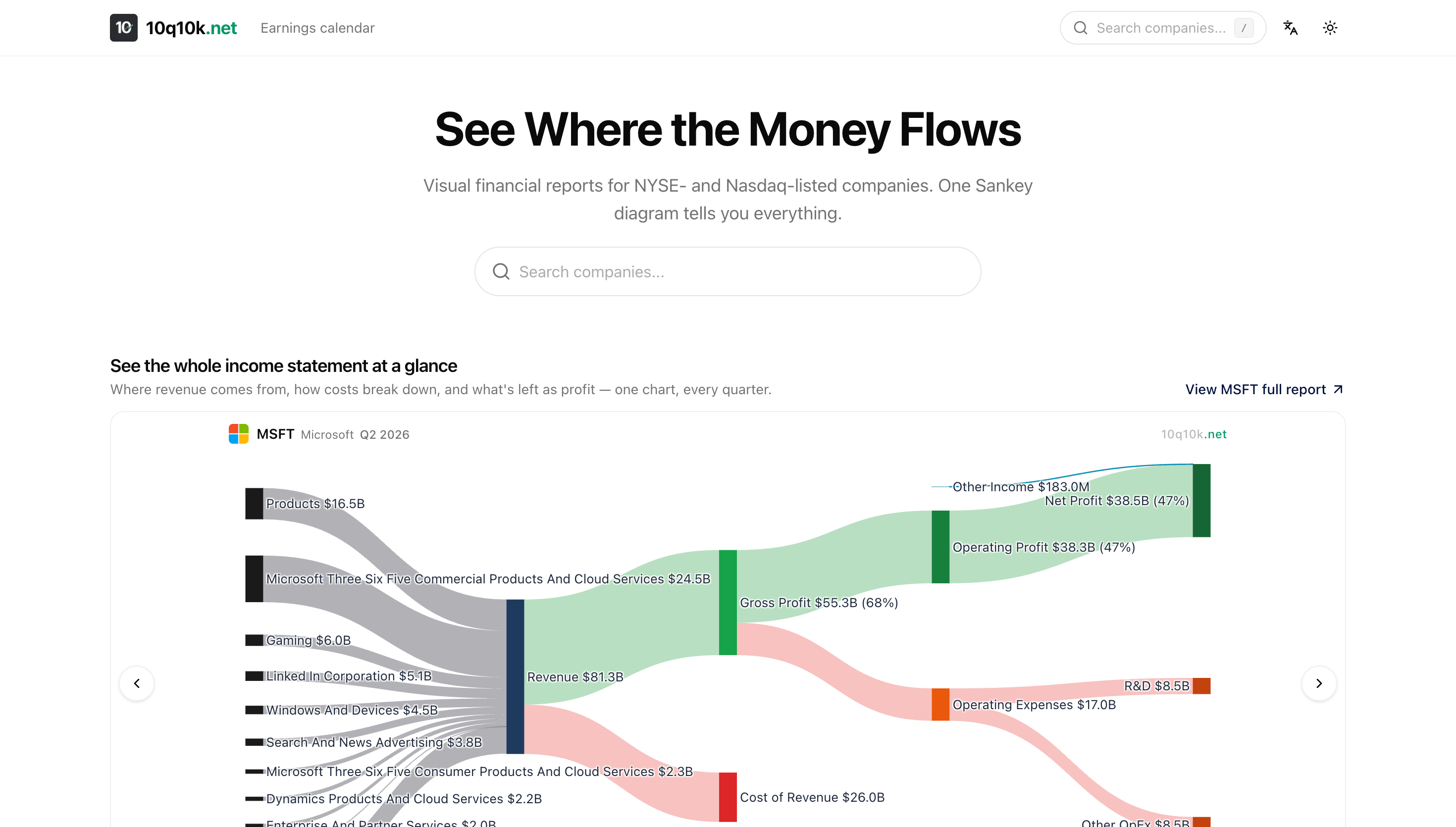
Task: Click the left chevron to view the previous chart
Action: 137,683
